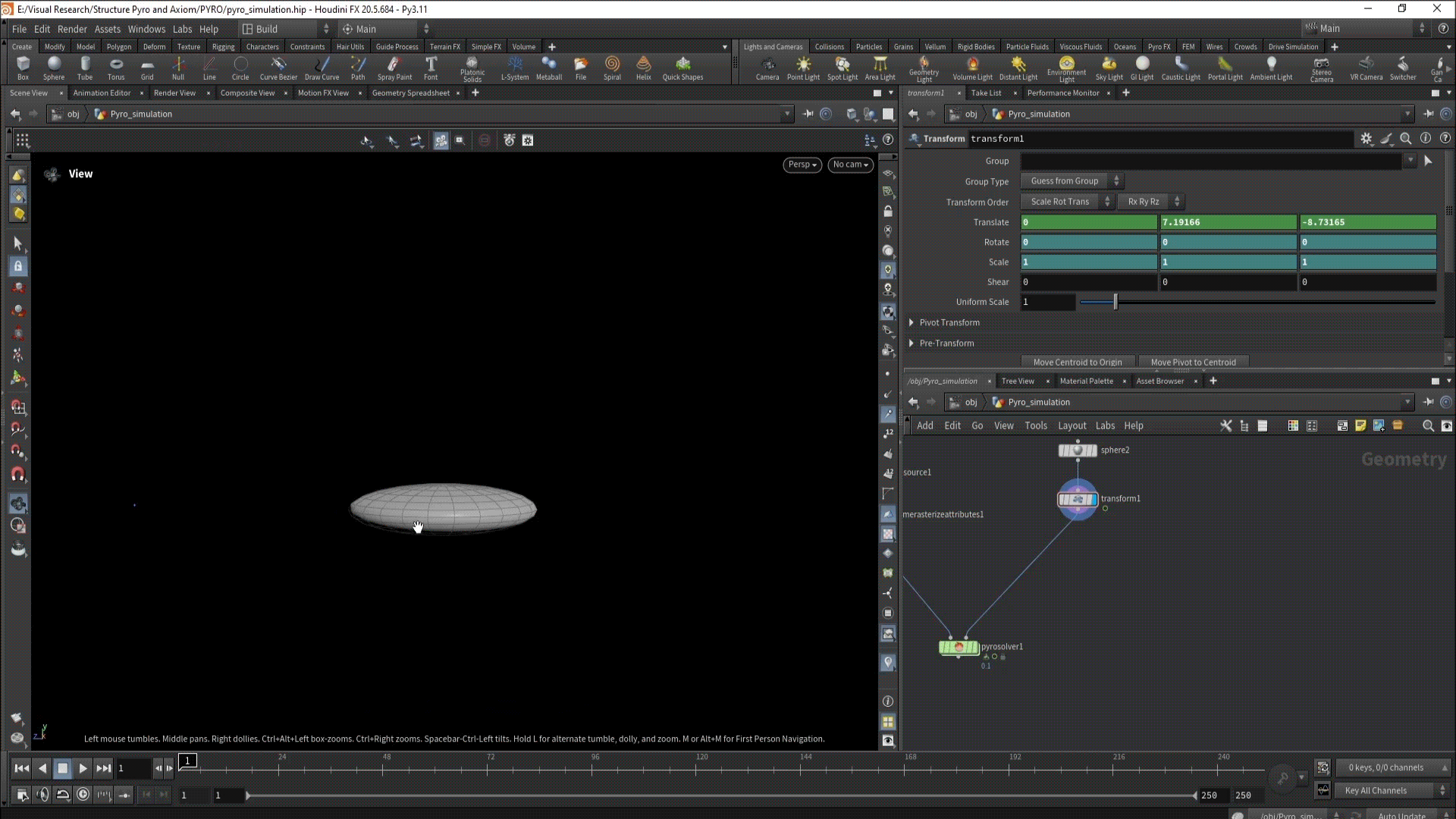Toggle the viewport lock camera icon
This screenshot has height=819, width=1456.
tap(888, 212)
